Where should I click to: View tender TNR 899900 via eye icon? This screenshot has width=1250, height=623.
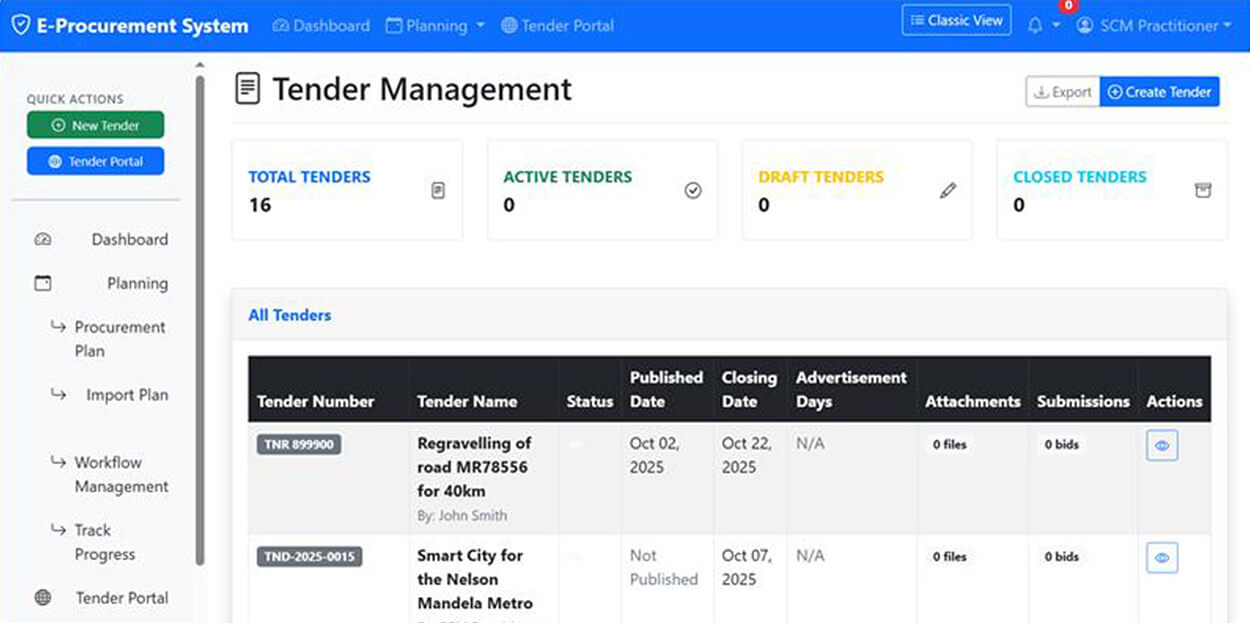[1161, 446]
